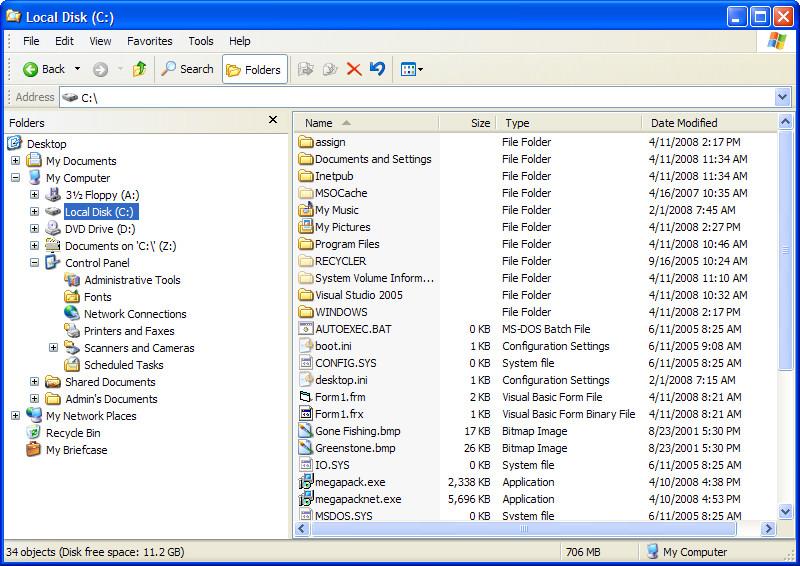Viewport: 800px width, 566px height.
Task: Click the Search toolbar button
Action: tap(187, 69)
